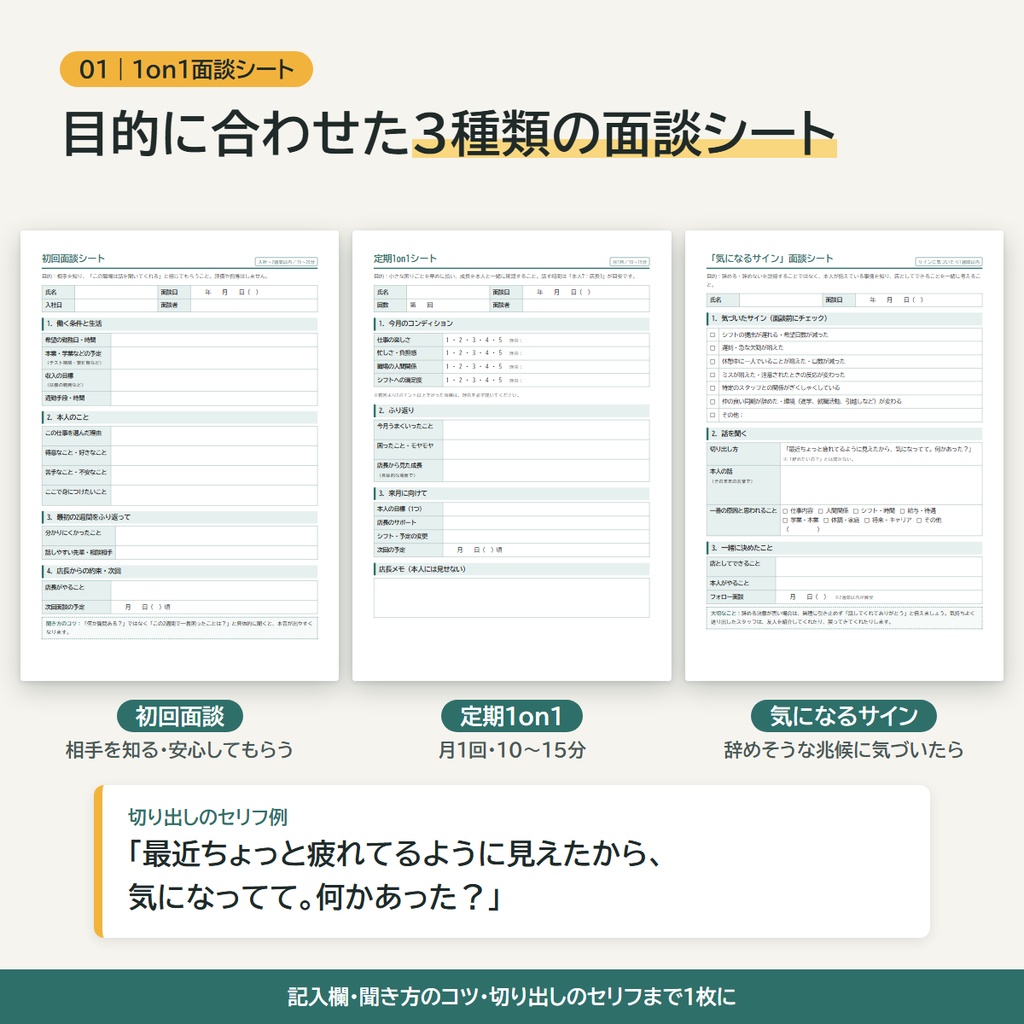Check the 人間関係 cause checkbox
The width and height of the screenshot is (1024, 1024).
click(821, 511)
